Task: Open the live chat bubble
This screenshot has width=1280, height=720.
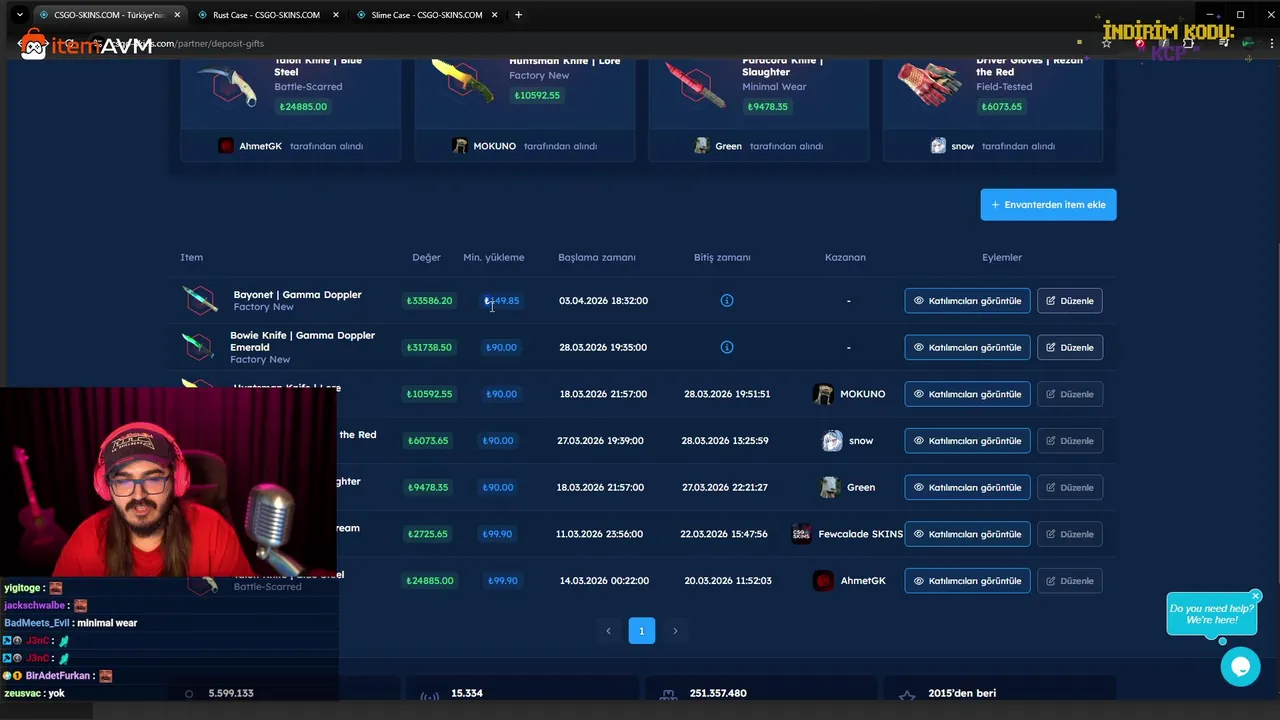Action: [1240, 666]
